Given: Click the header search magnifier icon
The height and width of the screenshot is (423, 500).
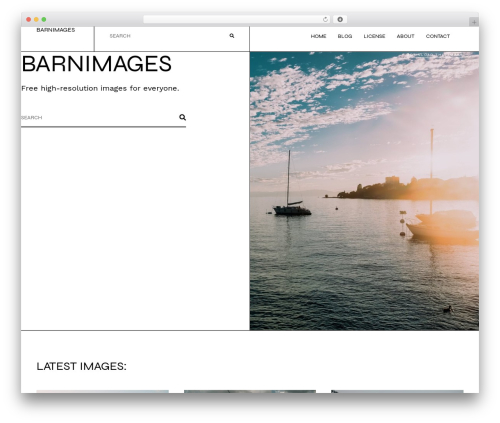Looking at the screenshot, I should tap(232, 36).
